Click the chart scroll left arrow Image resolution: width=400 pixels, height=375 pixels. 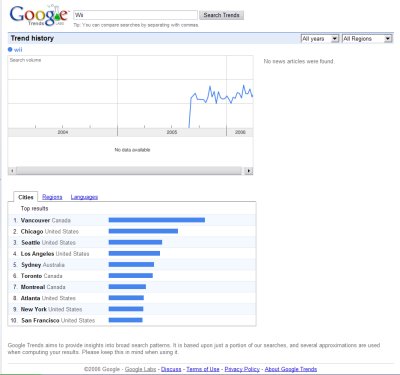(12, 171)
